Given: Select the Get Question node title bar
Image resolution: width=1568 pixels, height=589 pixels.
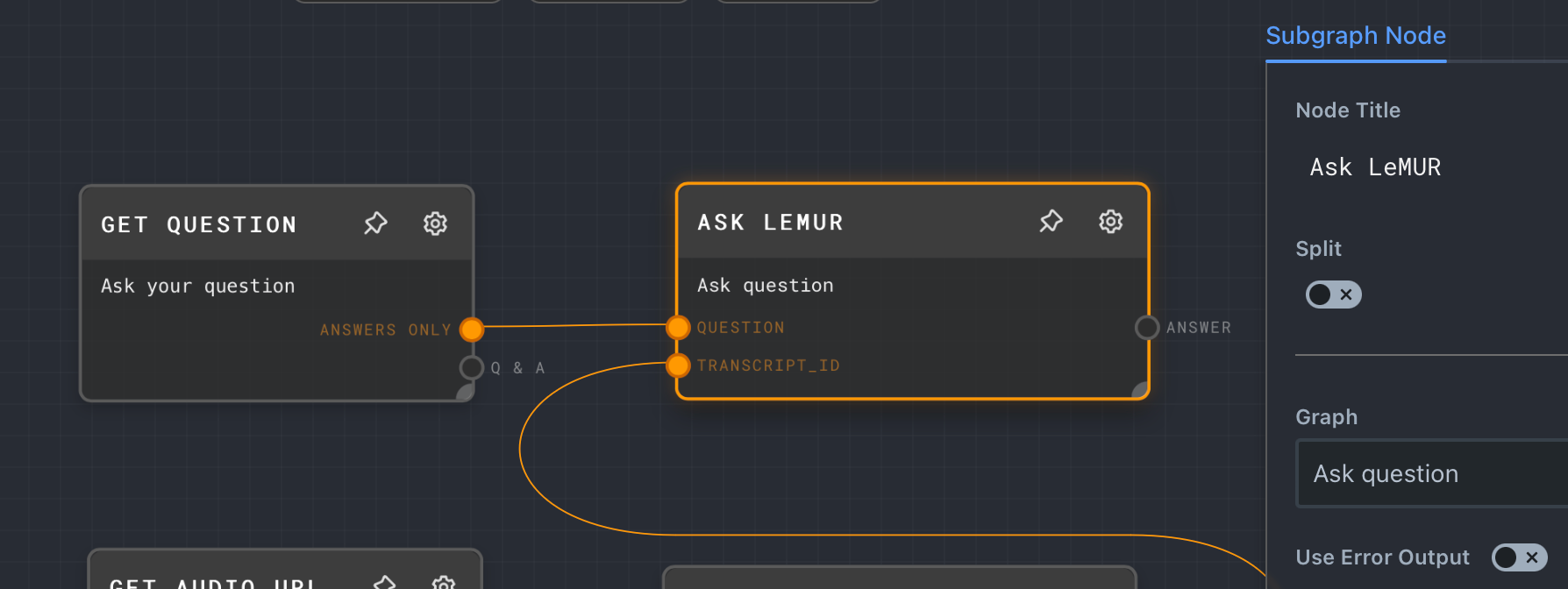Looking at the screenshot, I should (x=276, y=224).
